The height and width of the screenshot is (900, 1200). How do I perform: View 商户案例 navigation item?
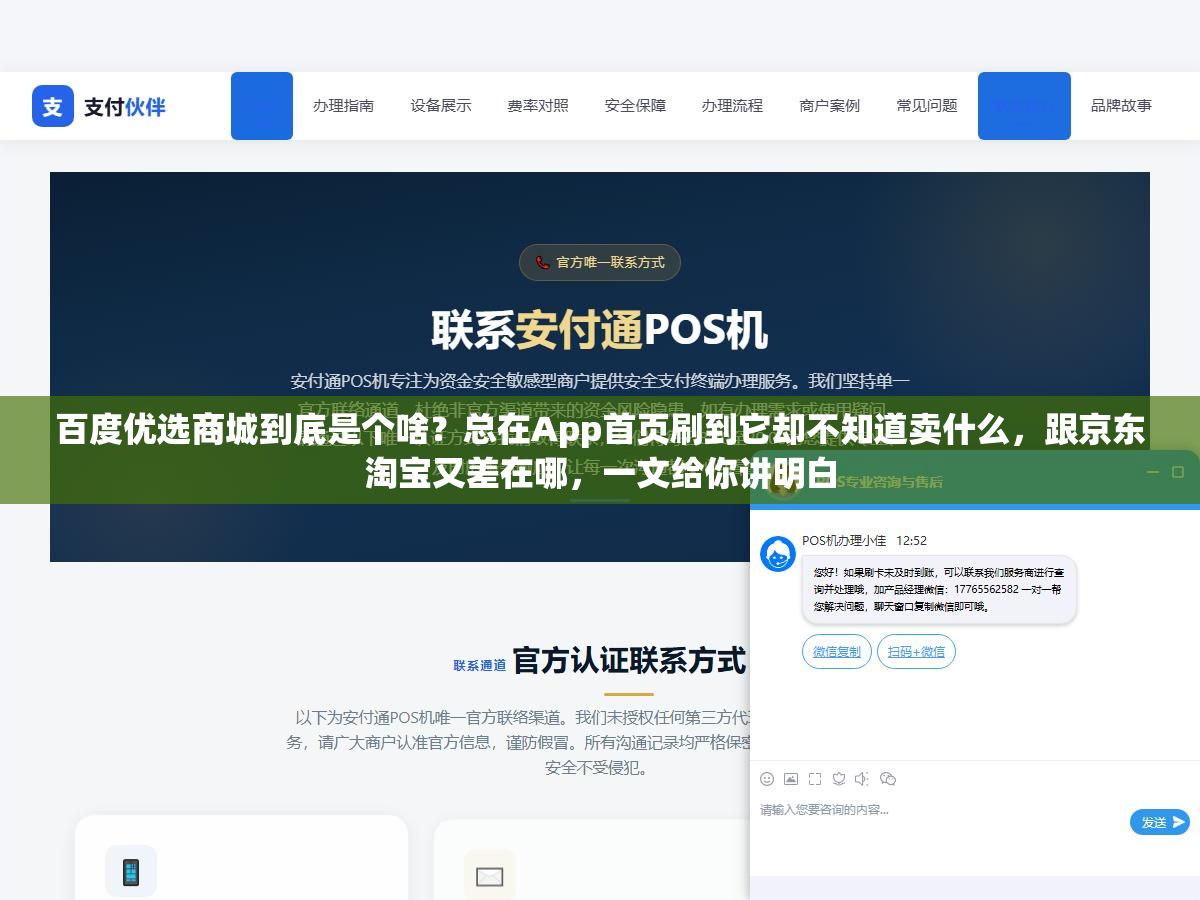[x=829, y=106]
